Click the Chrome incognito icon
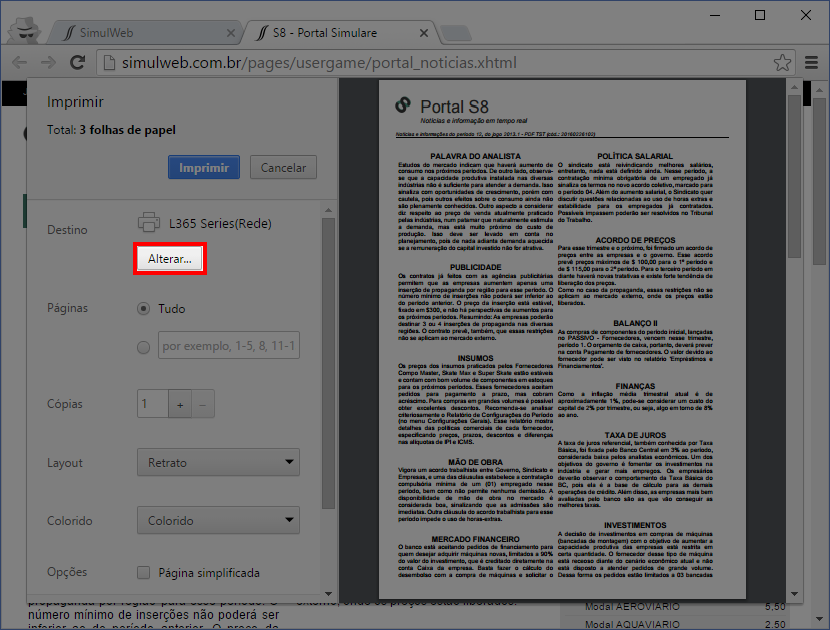Viewport: 830px width, 630px height. (x=24, y=30)
